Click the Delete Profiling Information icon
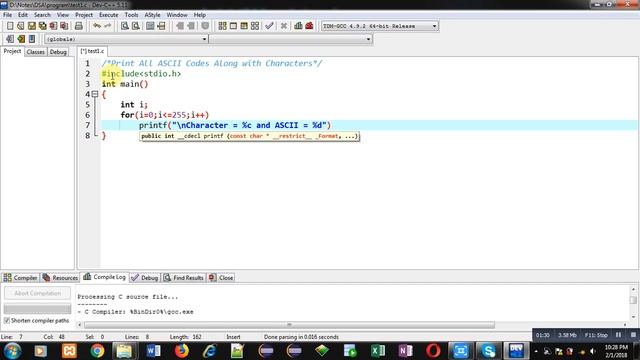 (309, 26)
